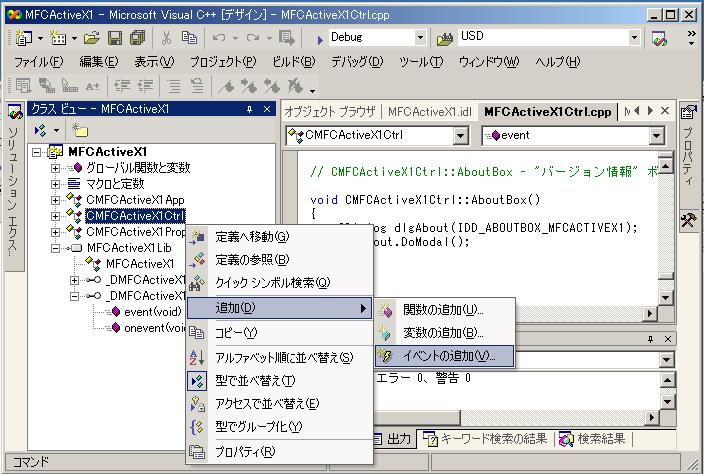
Task: Choose Add Event (V) from submenu
Action: (444, 356)
